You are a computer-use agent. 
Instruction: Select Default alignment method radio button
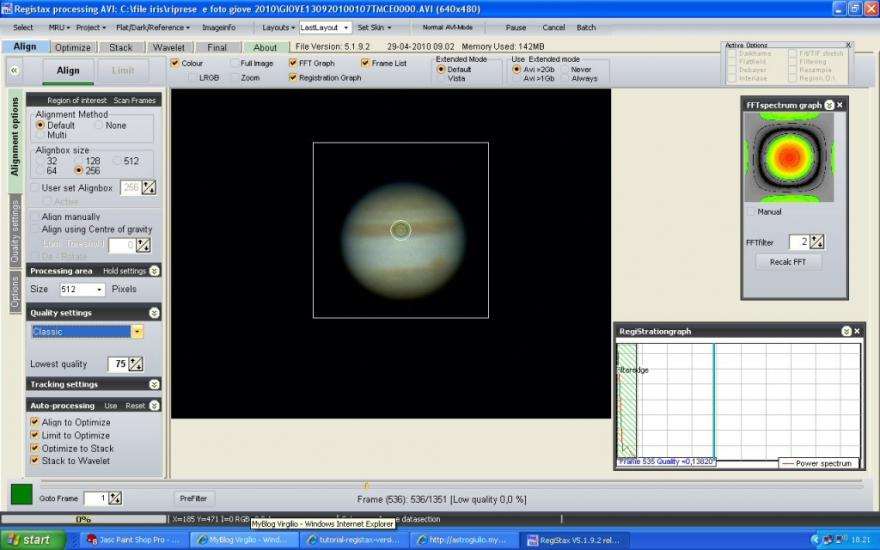coord(40,125)
